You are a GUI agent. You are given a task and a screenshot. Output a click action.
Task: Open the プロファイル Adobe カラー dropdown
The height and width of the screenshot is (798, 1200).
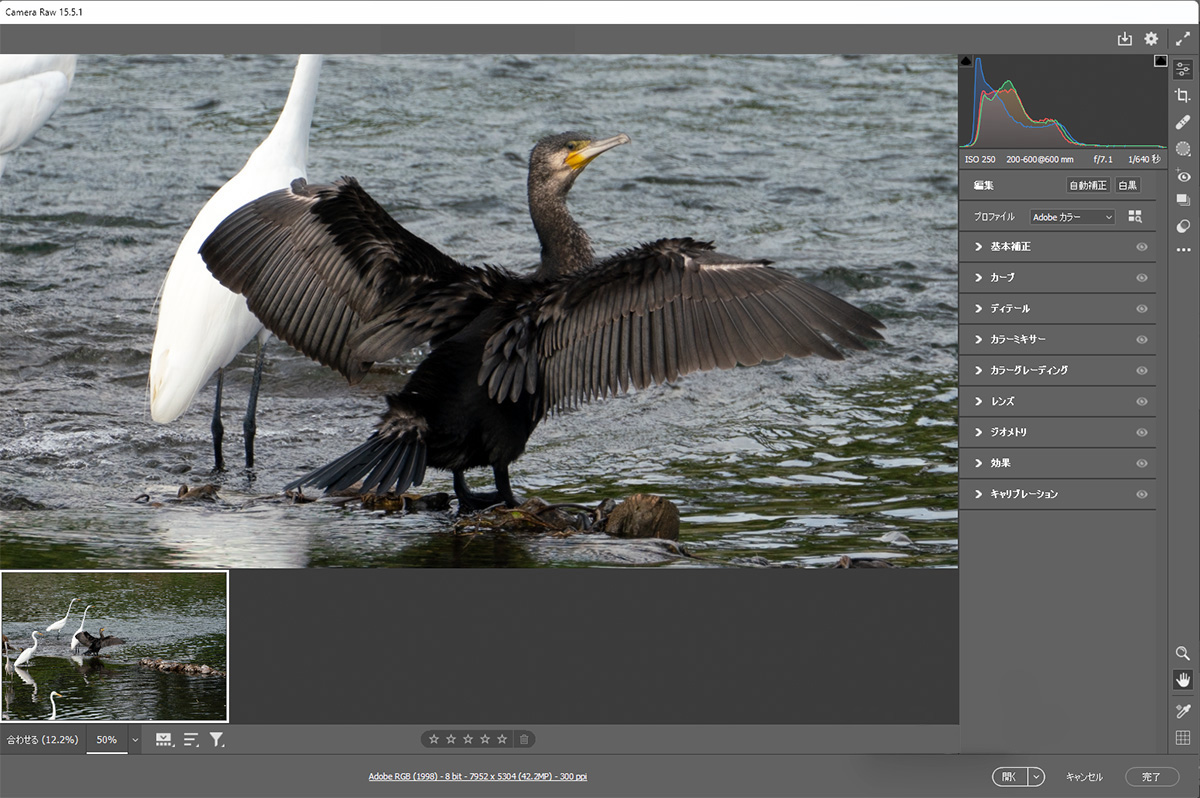click(1072, 217)
